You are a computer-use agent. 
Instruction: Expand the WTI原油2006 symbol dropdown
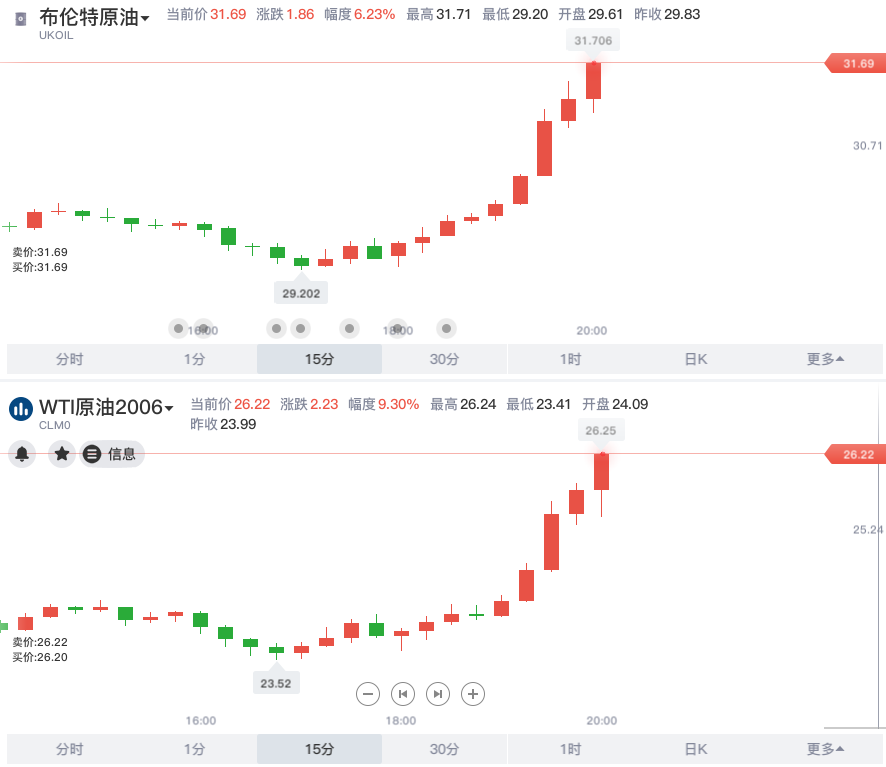[x=169, y=408]
